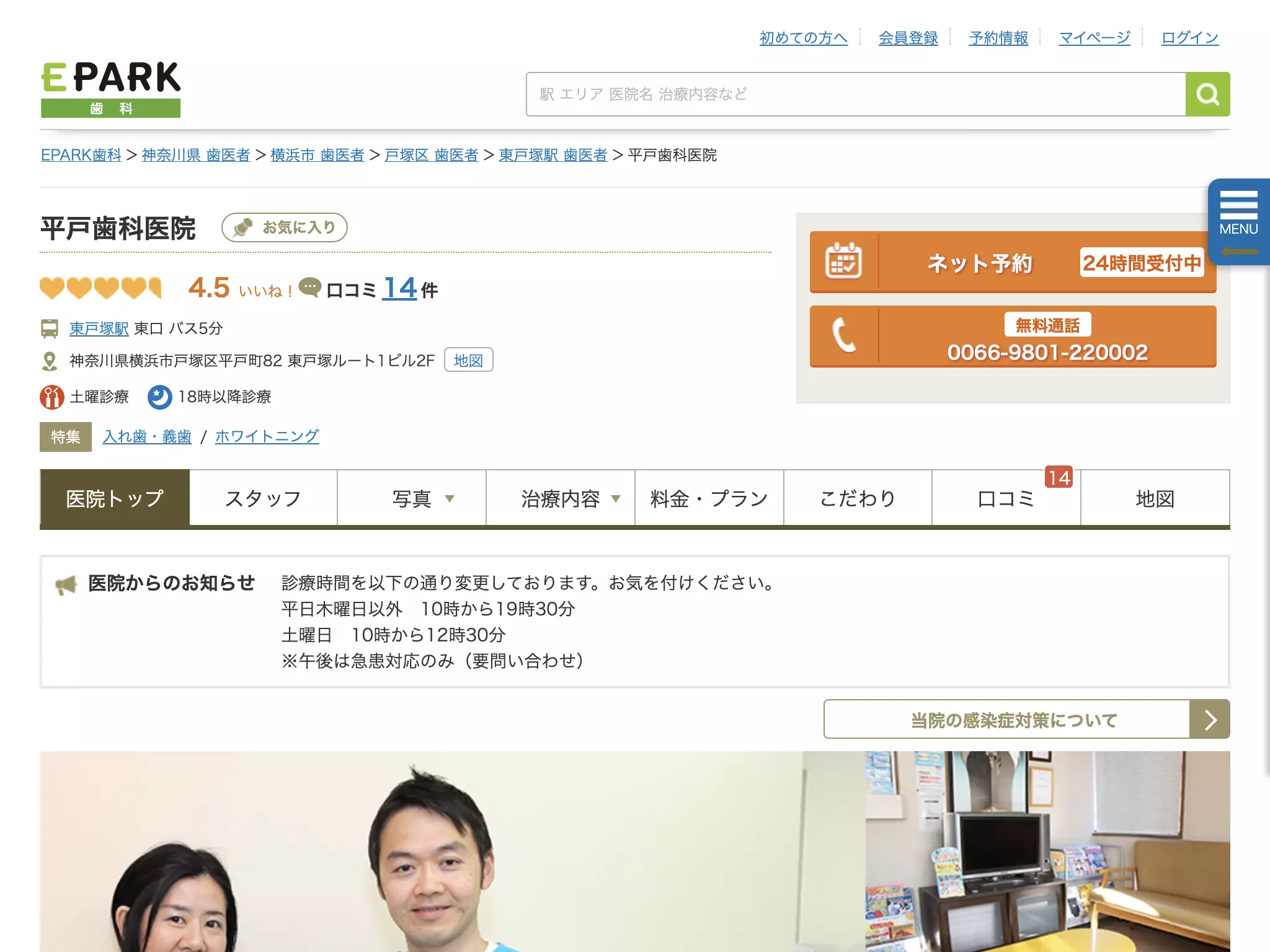Open the 初めての方へ link
Image resolution: width=1270 pixels, height=952 pixels.
tap(804, 38)
